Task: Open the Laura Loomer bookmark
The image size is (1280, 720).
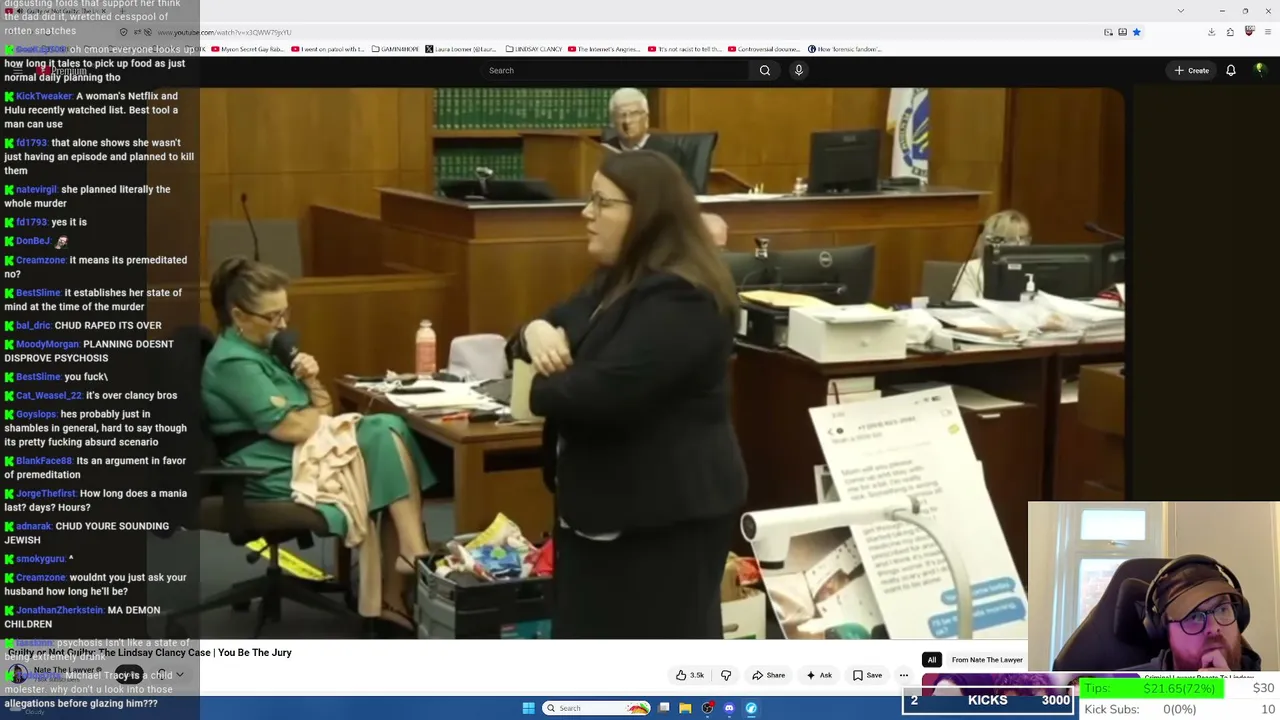Action: coord(461,49)
